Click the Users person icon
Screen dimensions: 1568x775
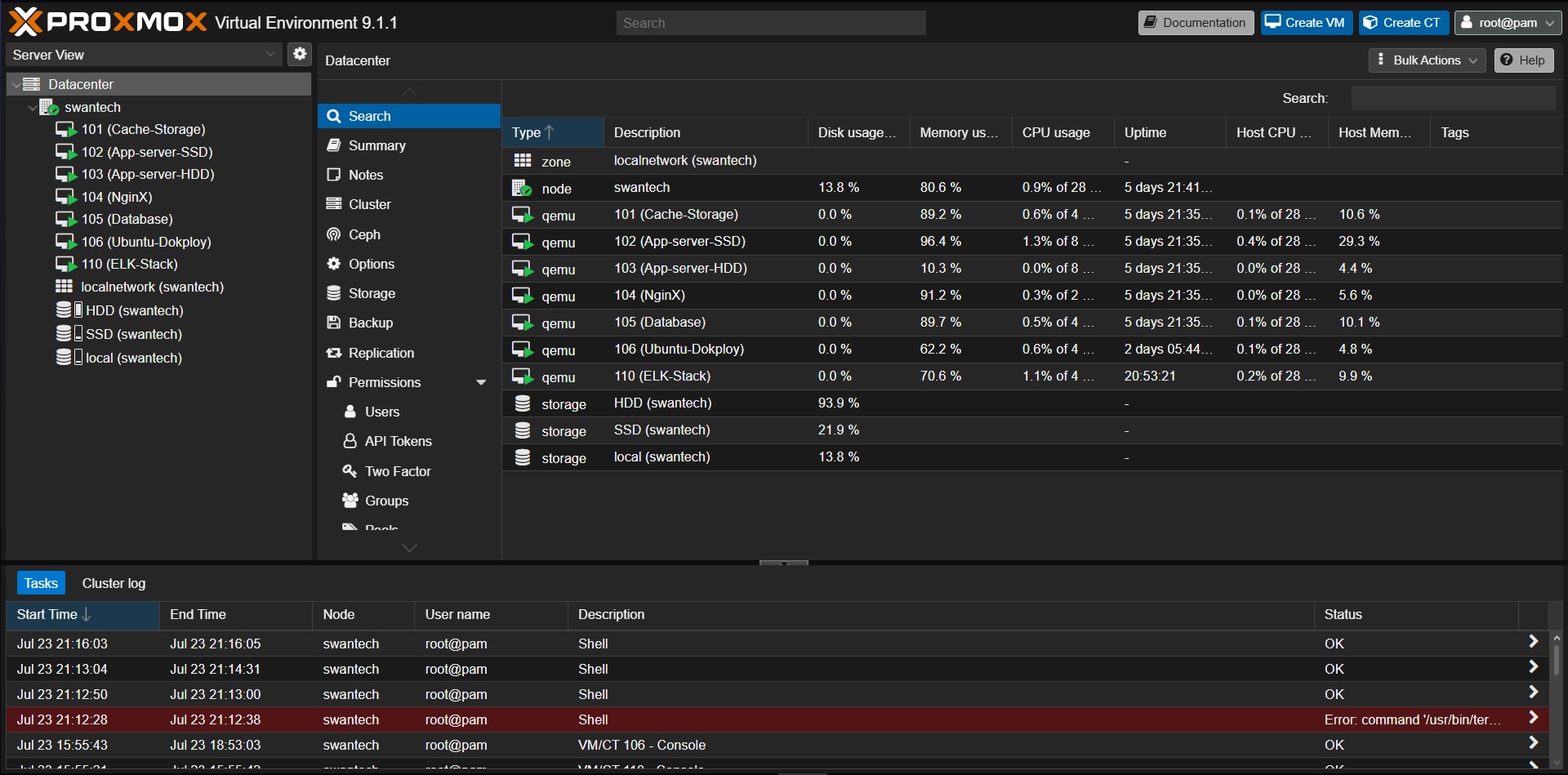click(350, 412)
